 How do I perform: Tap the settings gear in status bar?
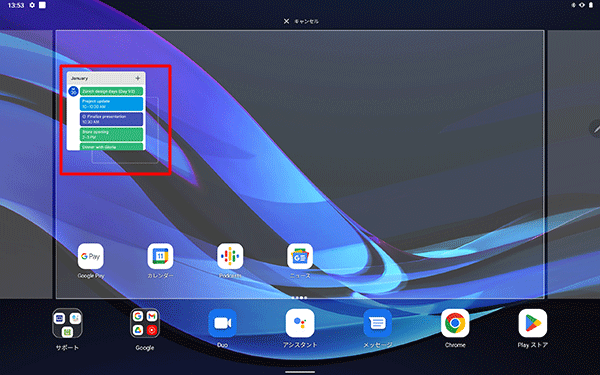(32, 5)
